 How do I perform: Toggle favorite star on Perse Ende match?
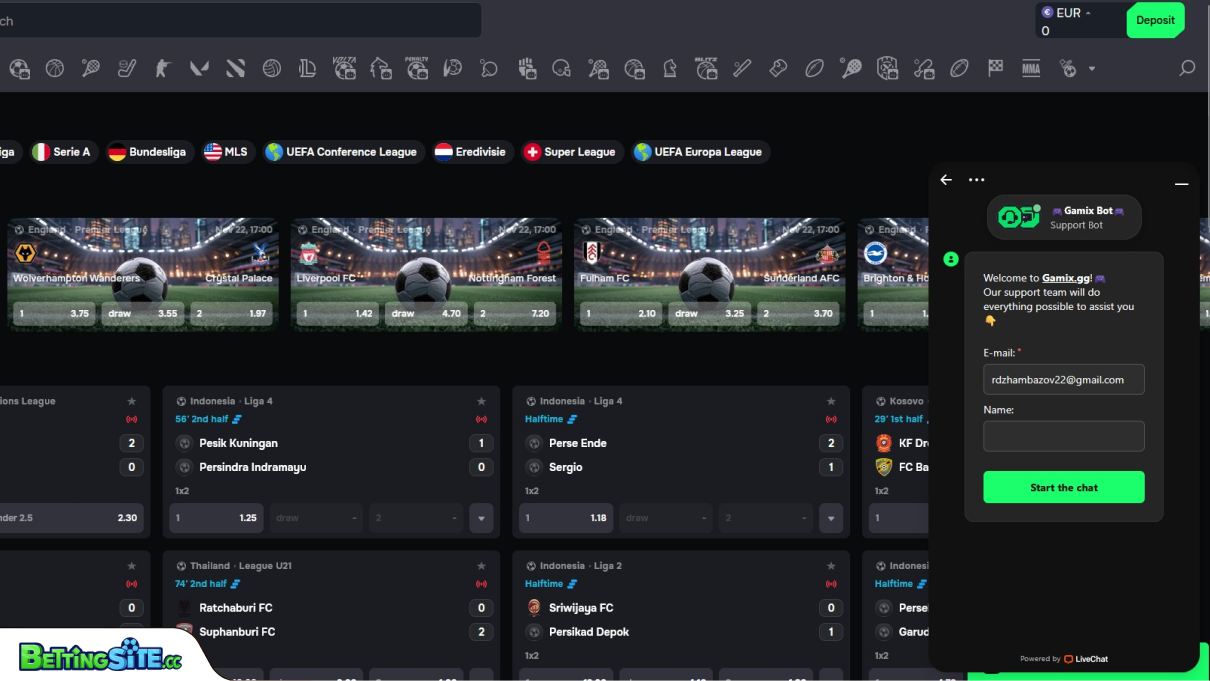(831, 401)
